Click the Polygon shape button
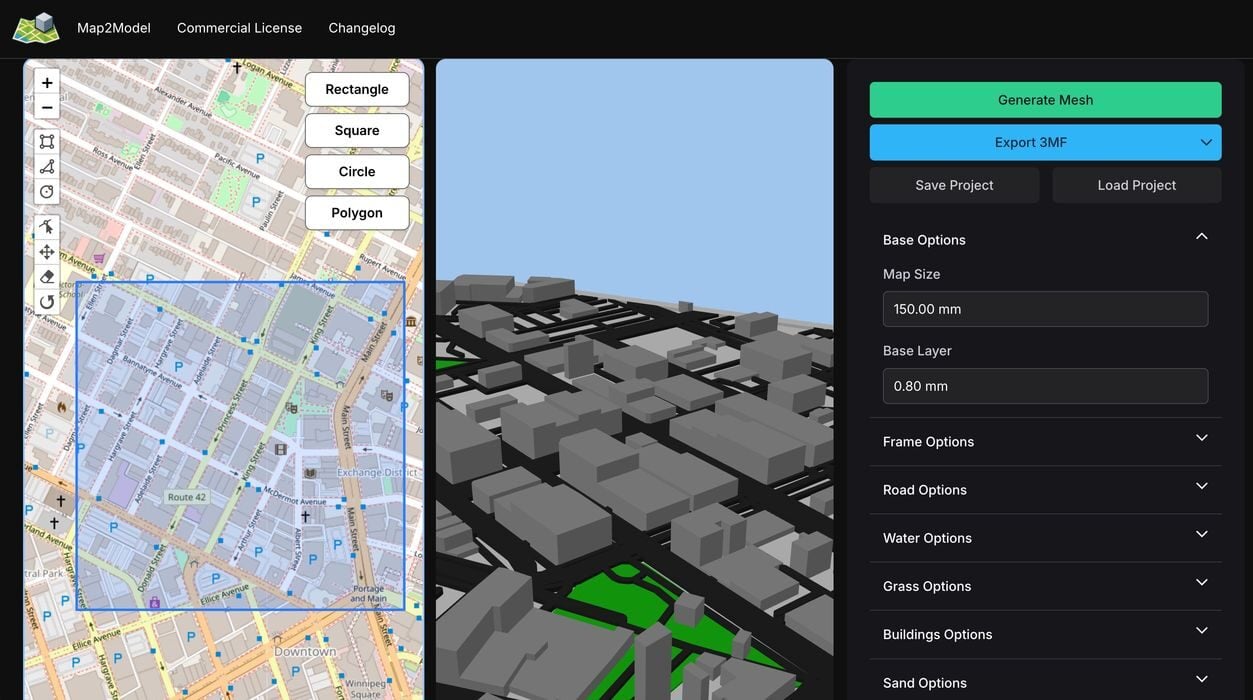This screenshot has height=700, width=1253. [x=357, y=213]
